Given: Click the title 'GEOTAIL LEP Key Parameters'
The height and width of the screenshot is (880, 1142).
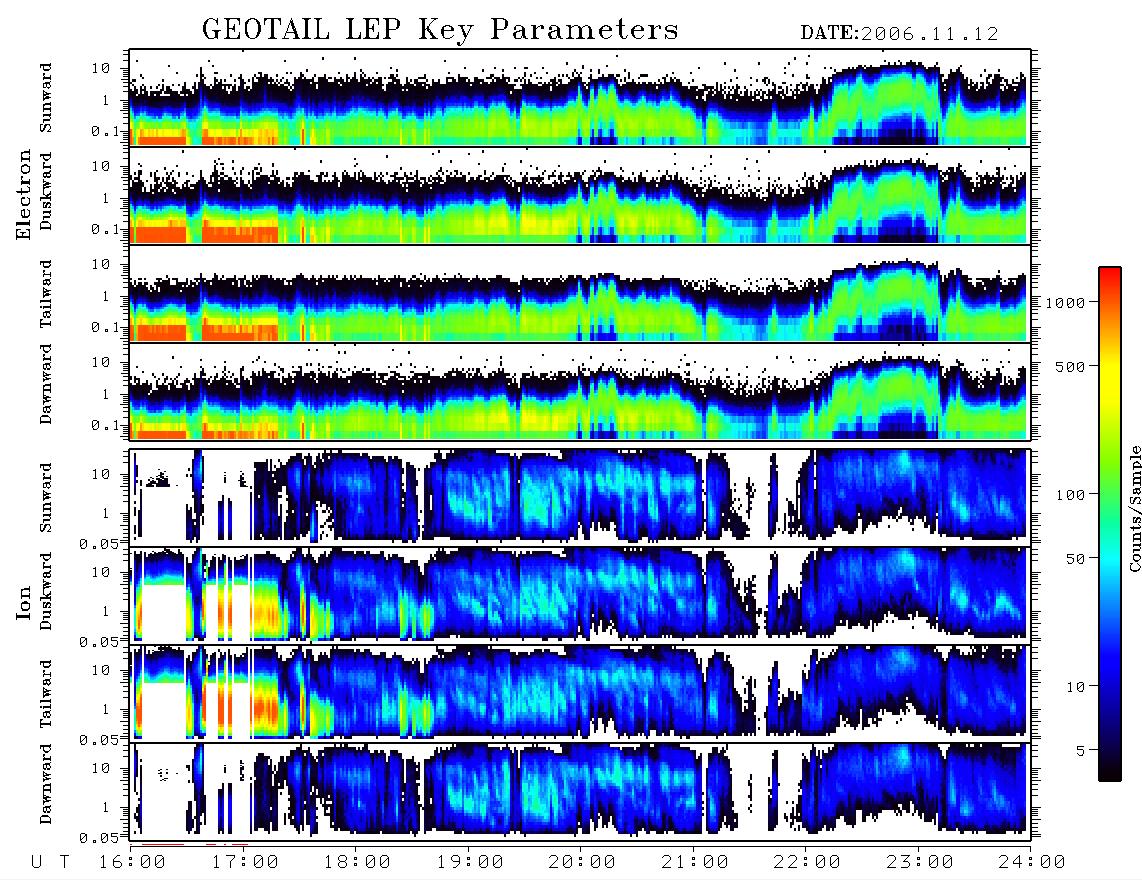Looking at the screenshot, I should (440, 30).
